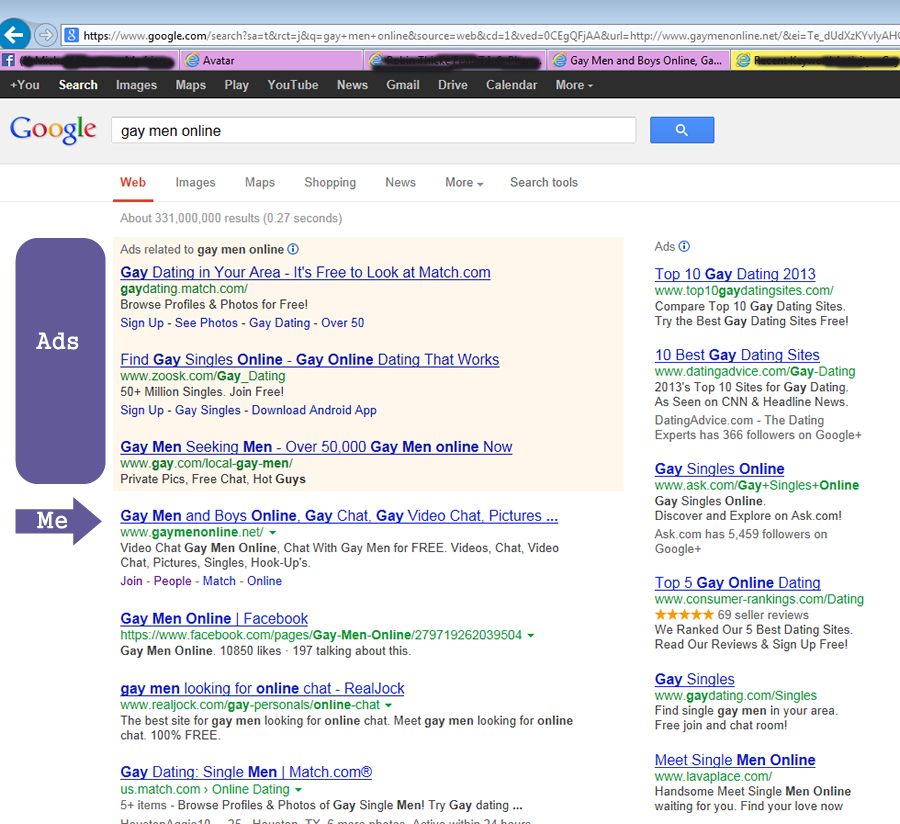This screenshot has height=824, width=900.
Task: Switch to the Avatar browser tab
Action: click(270, 60)
